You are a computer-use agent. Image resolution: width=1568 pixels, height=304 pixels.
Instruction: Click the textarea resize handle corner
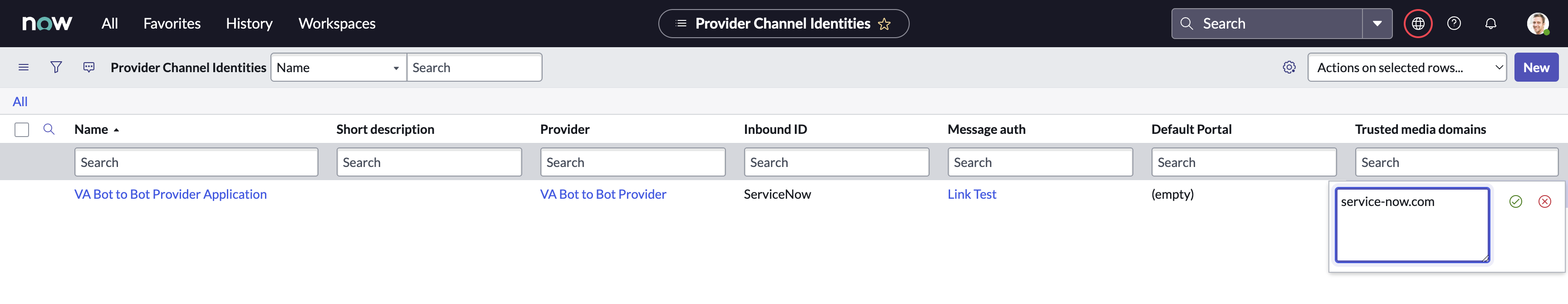point(1485,258)
